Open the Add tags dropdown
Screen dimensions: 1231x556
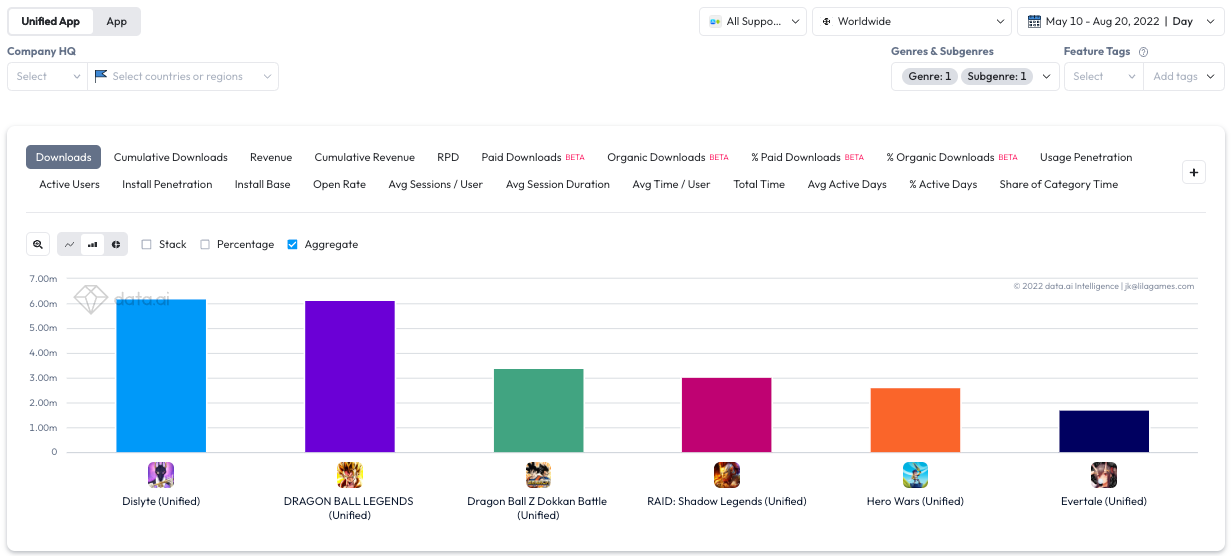[1184, 76]
